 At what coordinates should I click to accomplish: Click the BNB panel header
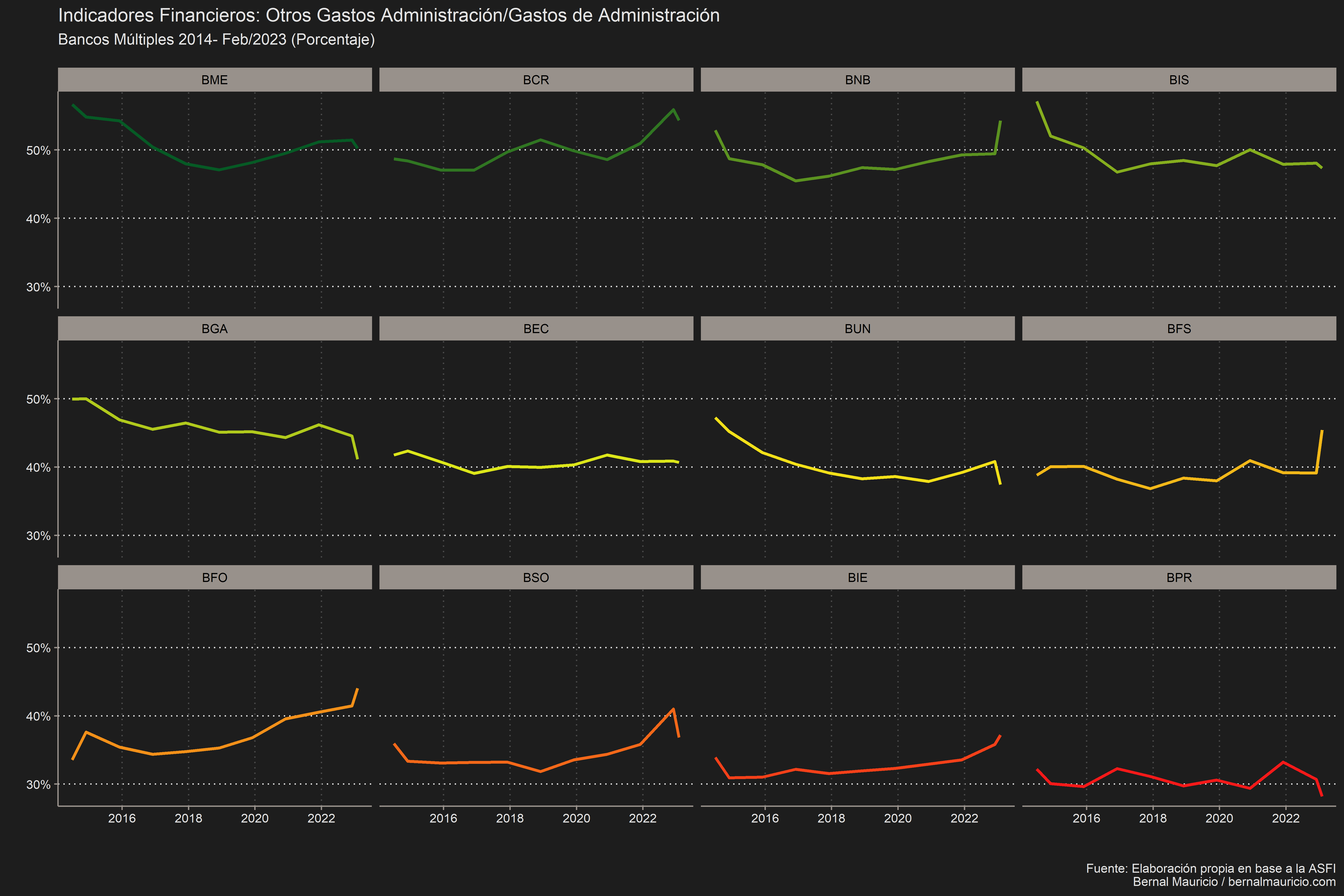click(858, 80)
